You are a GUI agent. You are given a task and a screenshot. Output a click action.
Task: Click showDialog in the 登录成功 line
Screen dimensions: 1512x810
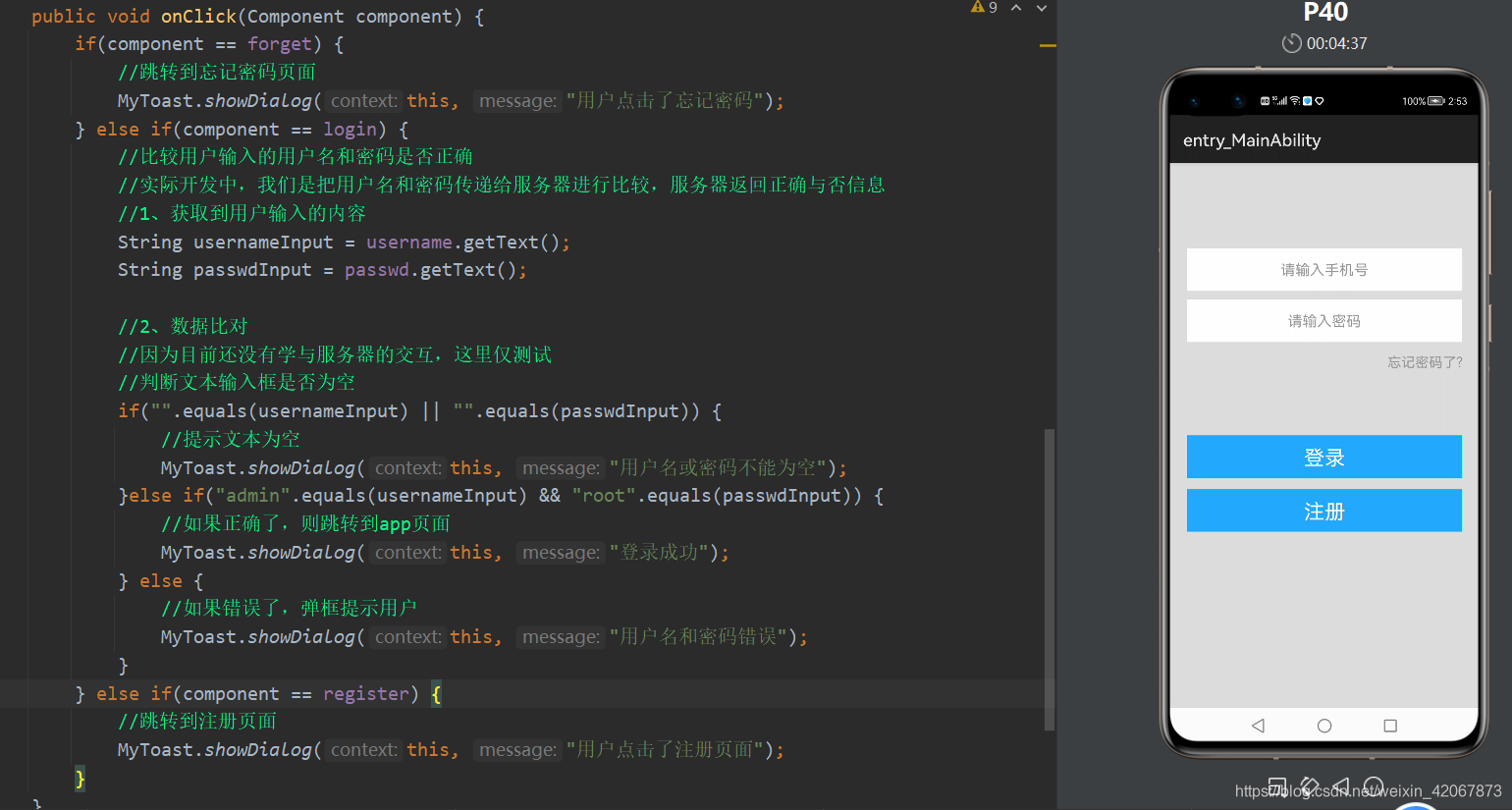pyautogui.click(x=300, y=553)
